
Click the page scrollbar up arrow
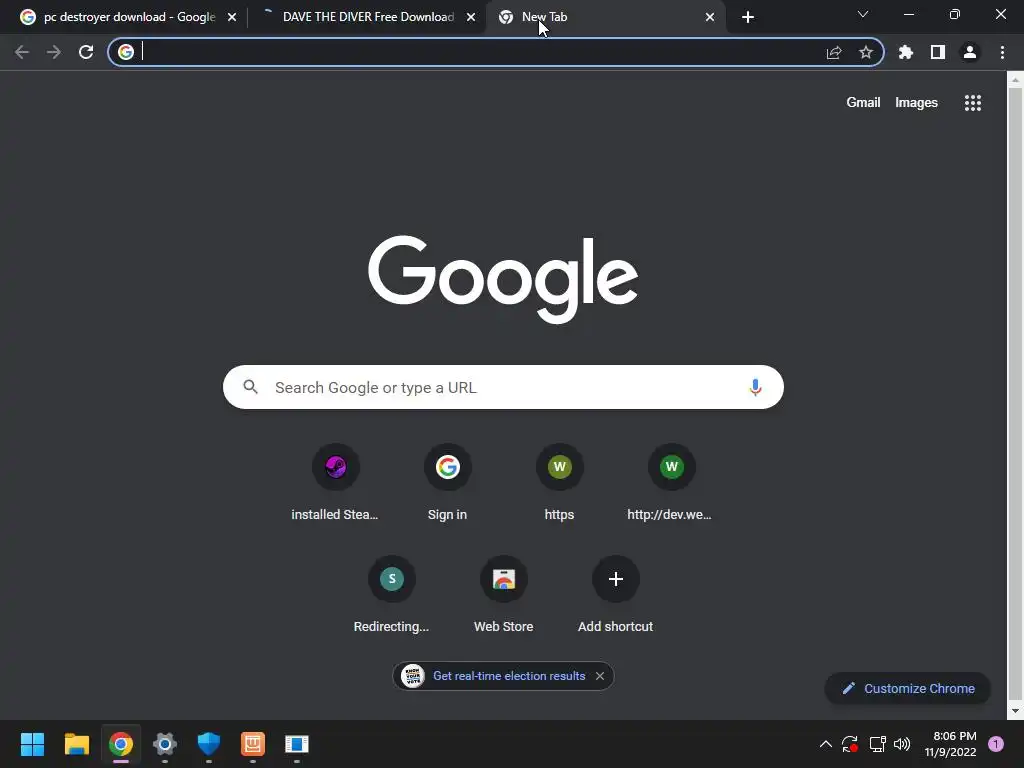[x=1015, y=80]
